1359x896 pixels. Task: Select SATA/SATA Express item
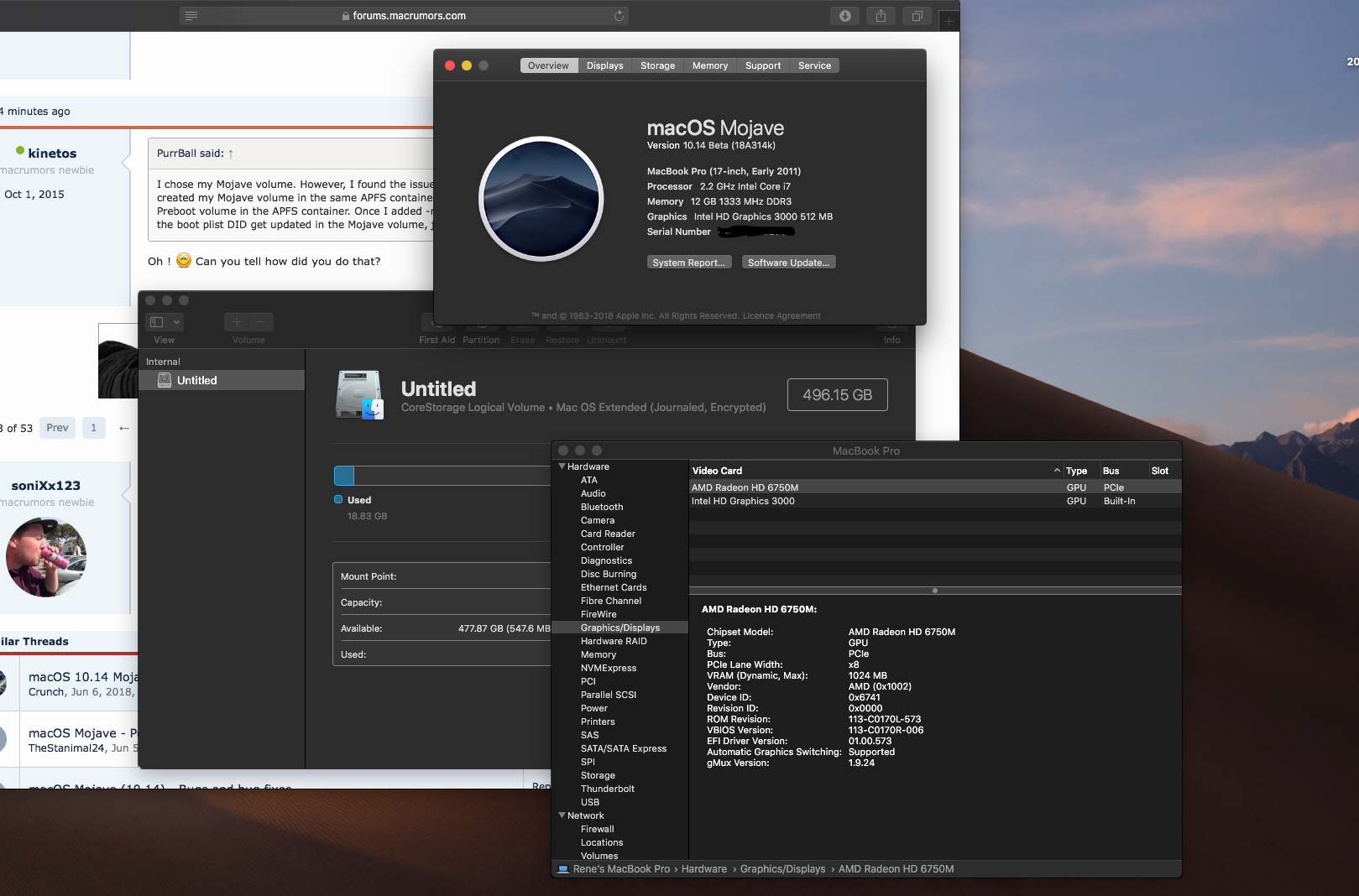(x=624, y=748)
